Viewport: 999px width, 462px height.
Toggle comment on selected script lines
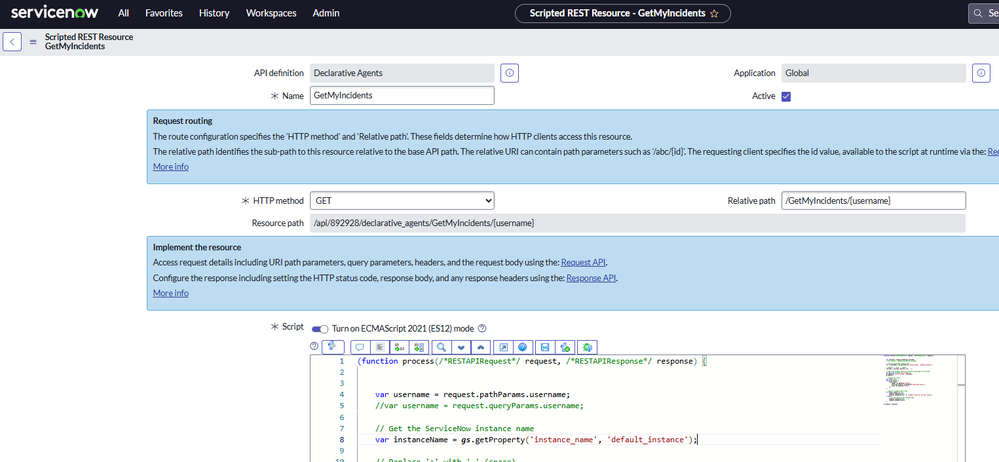360,347
